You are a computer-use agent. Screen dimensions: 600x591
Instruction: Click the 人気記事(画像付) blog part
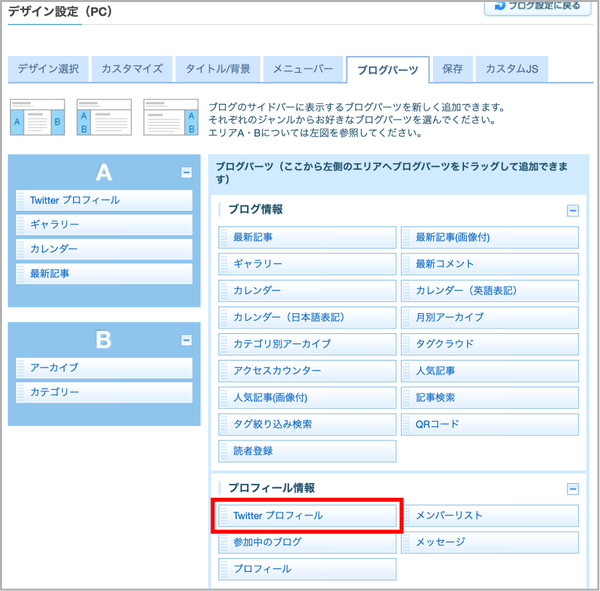tap(307, 398)
